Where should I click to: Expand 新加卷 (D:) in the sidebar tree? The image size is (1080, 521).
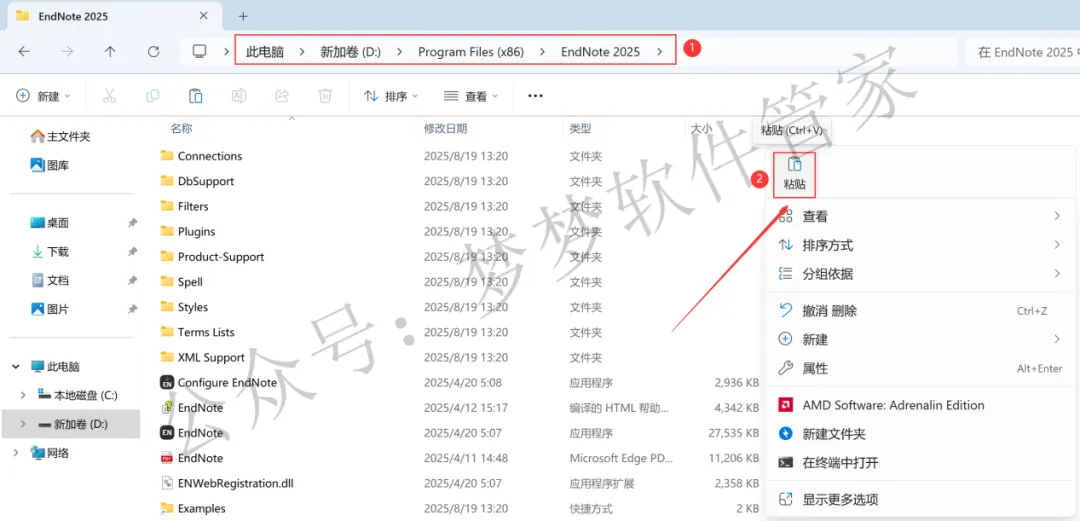click(x=23, y=424)
